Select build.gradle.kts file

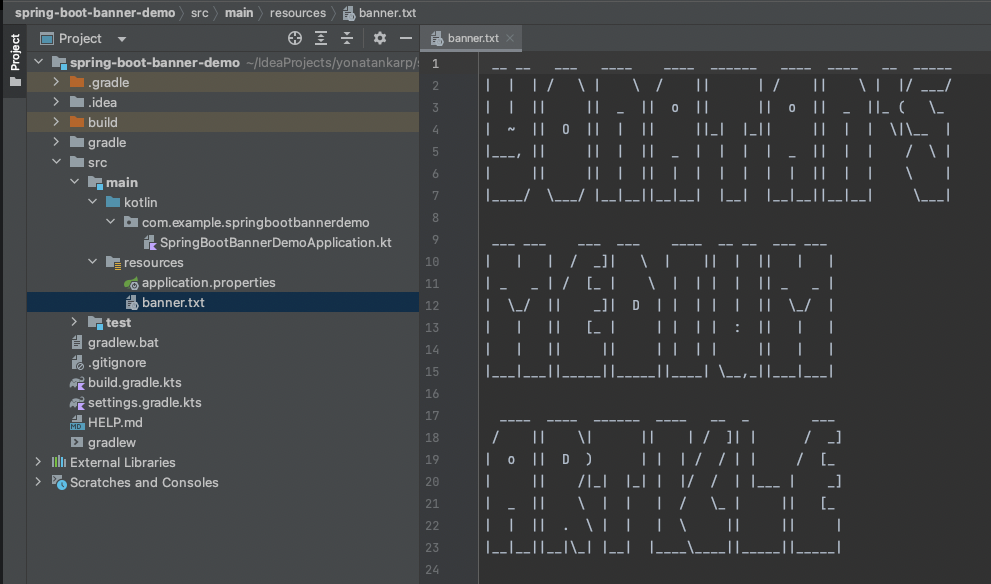tap(134, 382)
